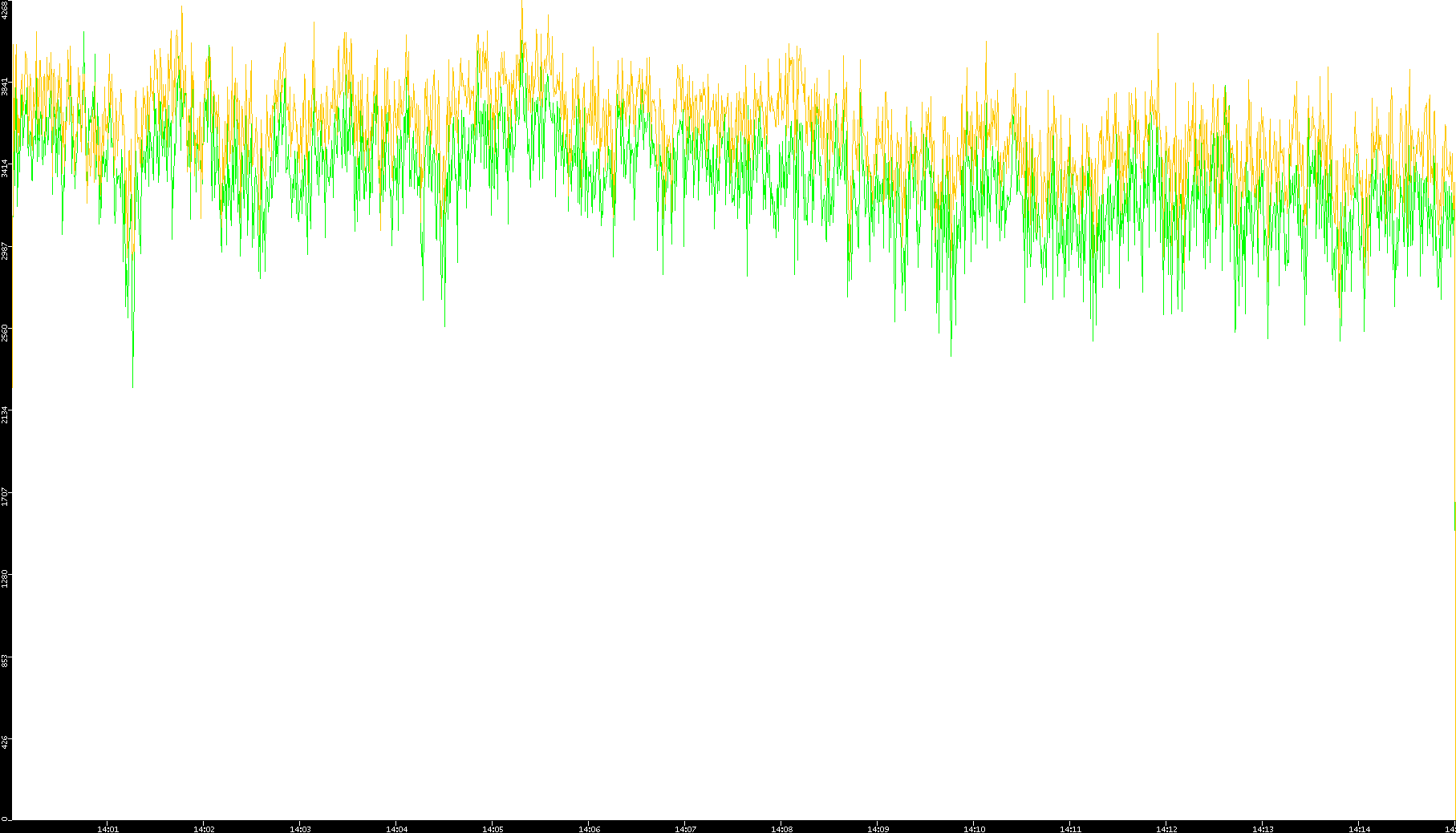The height and width of the screenshot is (833, 1456).
Task: Select the 14:02 time marker
Action: pyautogui.click(x=204, y=829)
